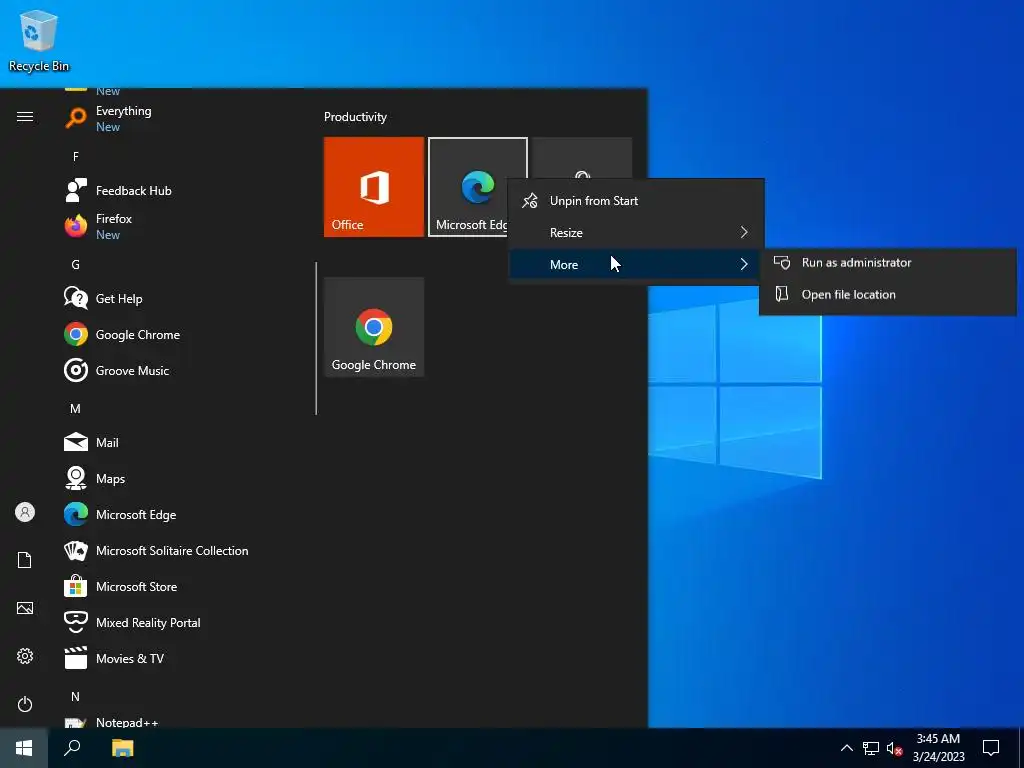The height and width of the screenshot is (768, 1024).
Task: Open Documents from Start sidebar
Action: (x=25, y=560)
